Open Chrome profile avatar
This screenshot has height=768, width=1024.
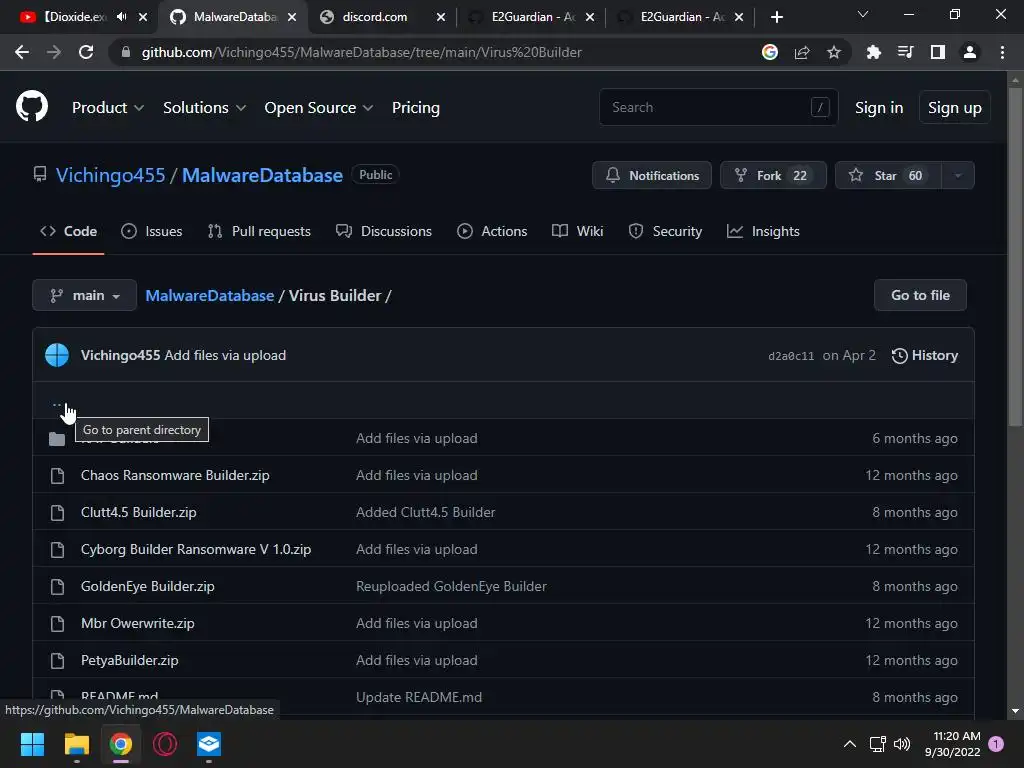970,52
